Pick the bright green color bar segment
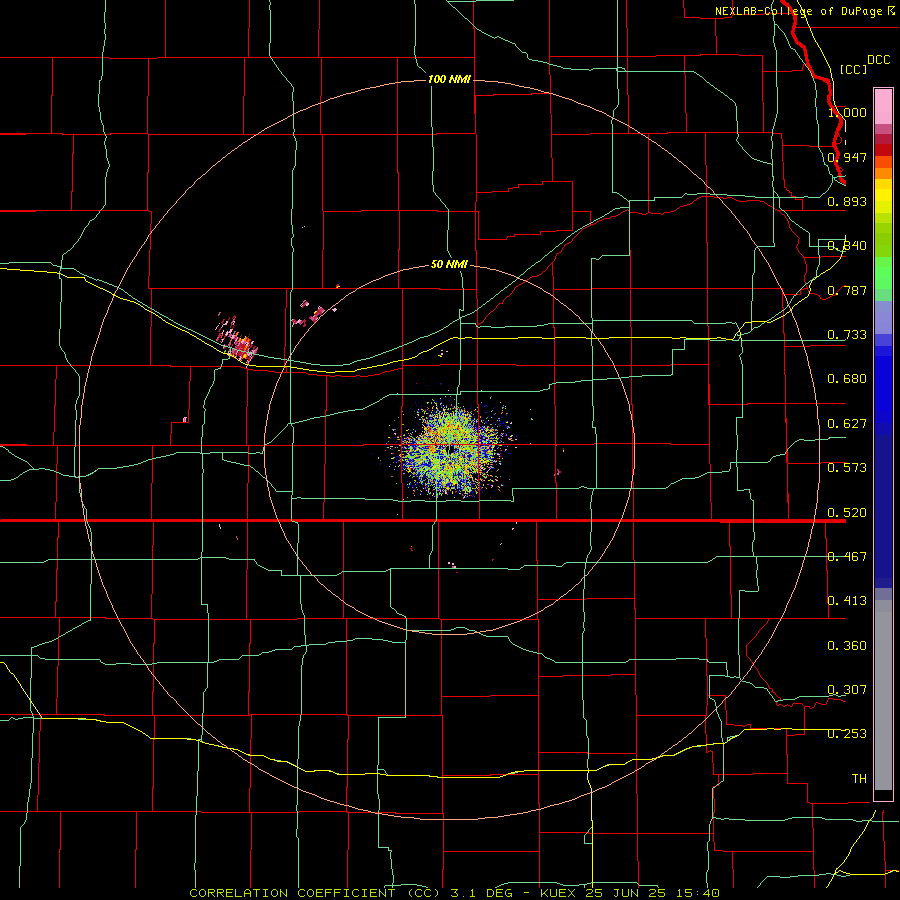Viewport: 900px width, 900px height. tap(883, 273)
